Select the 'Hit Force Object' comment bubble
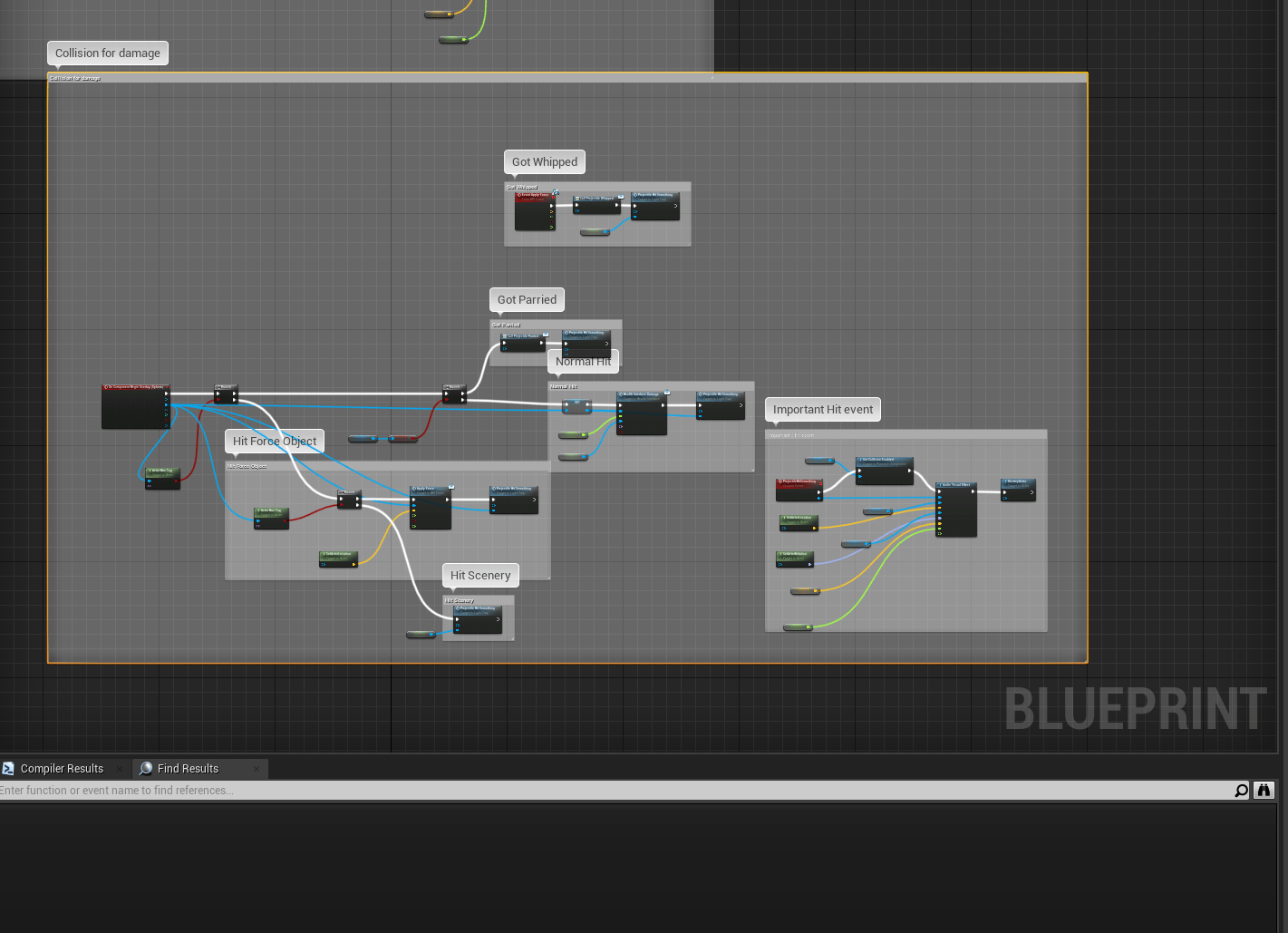 pos(274,442)
